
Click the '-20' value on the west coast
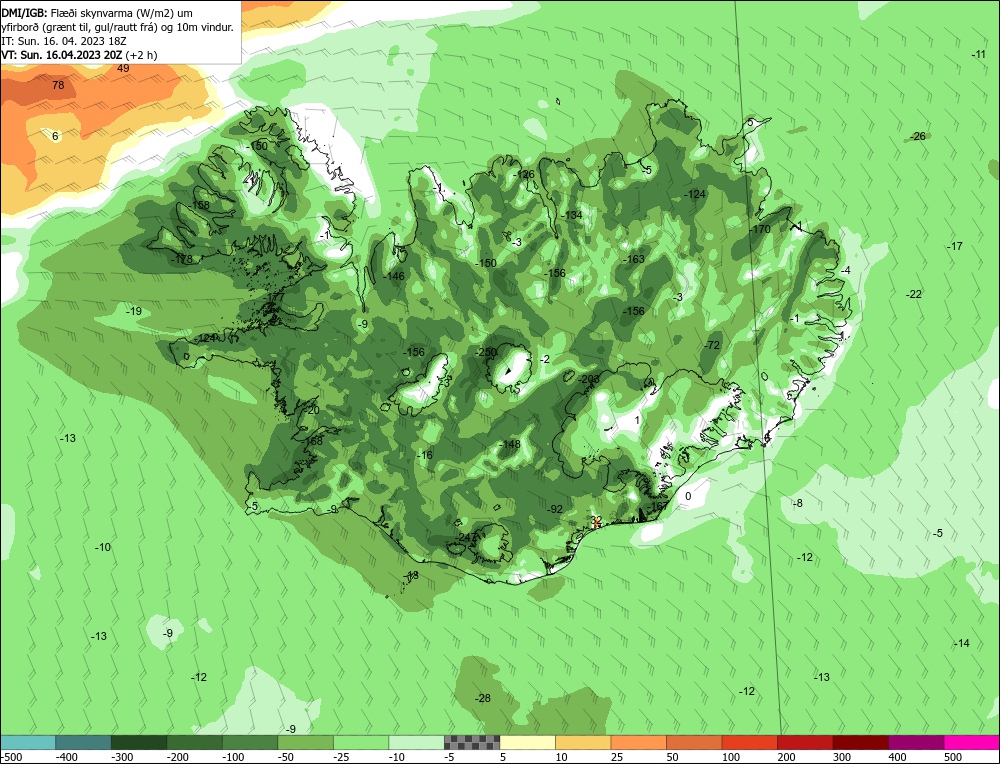pyautogui.click(x=311, y=410)
